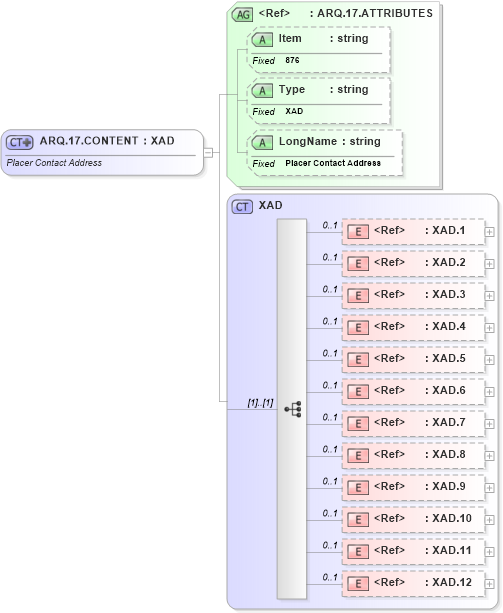Click the CT+ icon of ARQ.17.CONTENT
Viewport: 503px width, 613px height.
point(19,143)
